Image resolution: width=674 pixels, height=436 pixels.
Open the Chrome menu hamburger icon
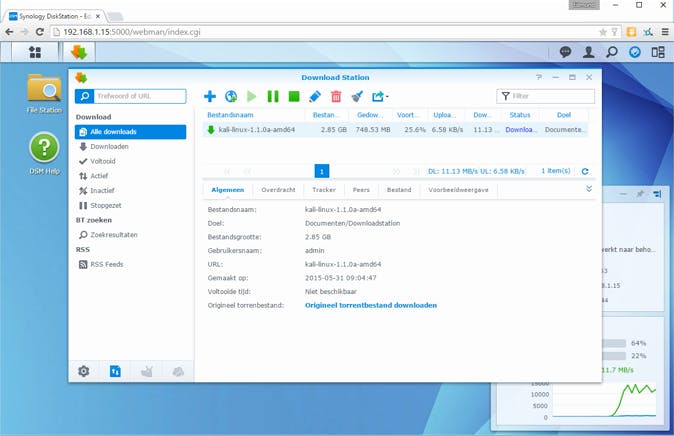665,32
